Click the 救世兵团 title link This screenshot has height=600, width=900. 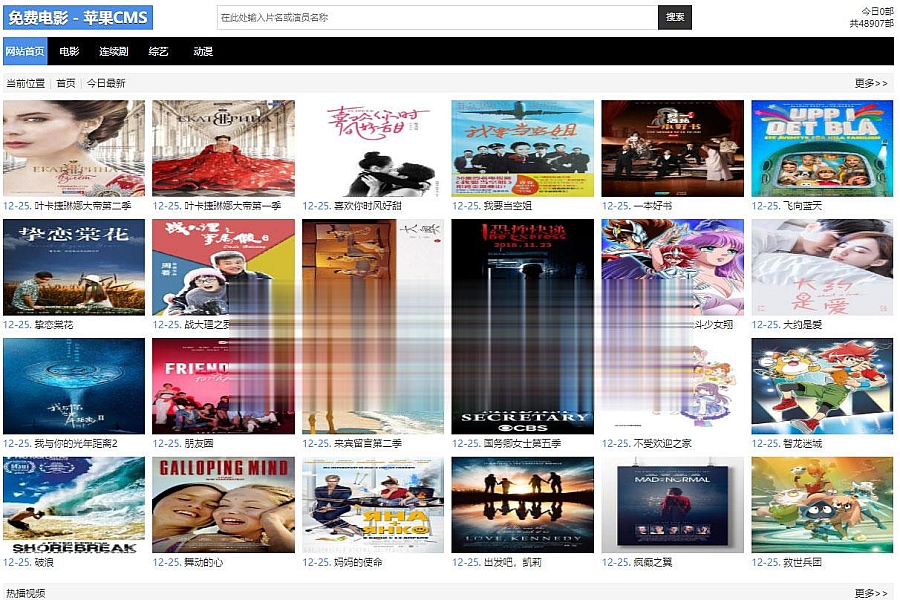click(802, 562)
